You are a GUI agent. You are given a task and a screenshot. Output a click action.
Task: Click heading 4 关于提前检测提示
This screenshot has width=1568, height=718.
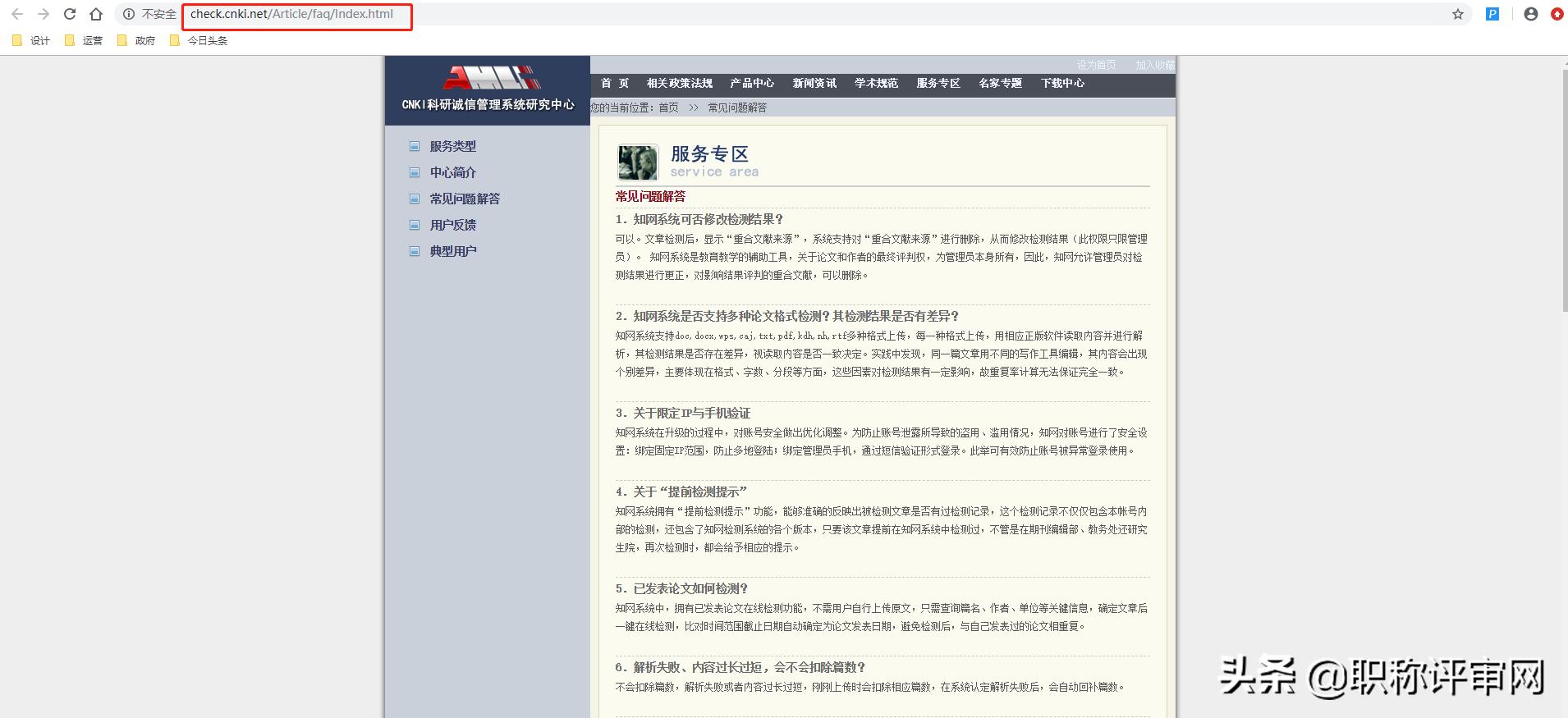[x=681, y=492]
